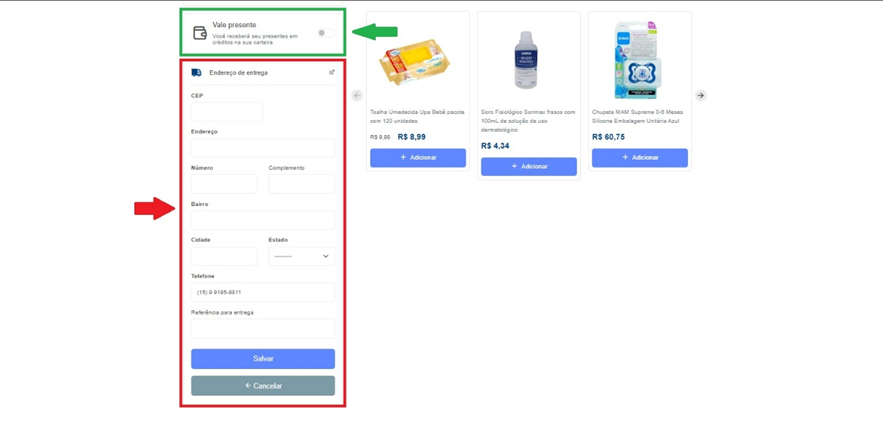The image size is (883, 427).
Task: Open the Chupeta MAM product image
Action: tap(638, 60)
